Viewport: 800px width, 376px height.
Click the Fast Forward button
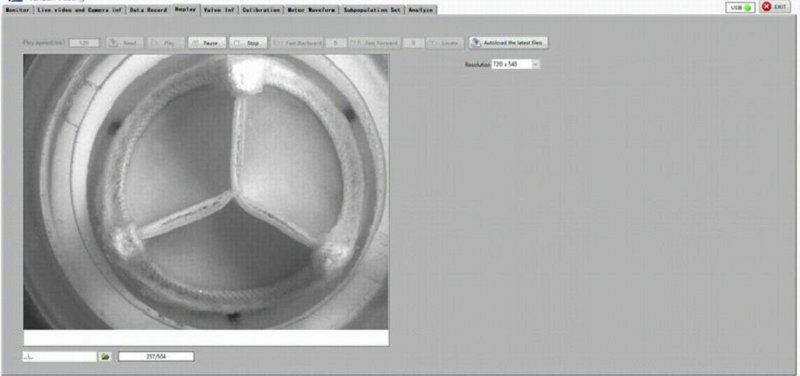[x=374, y=43]
